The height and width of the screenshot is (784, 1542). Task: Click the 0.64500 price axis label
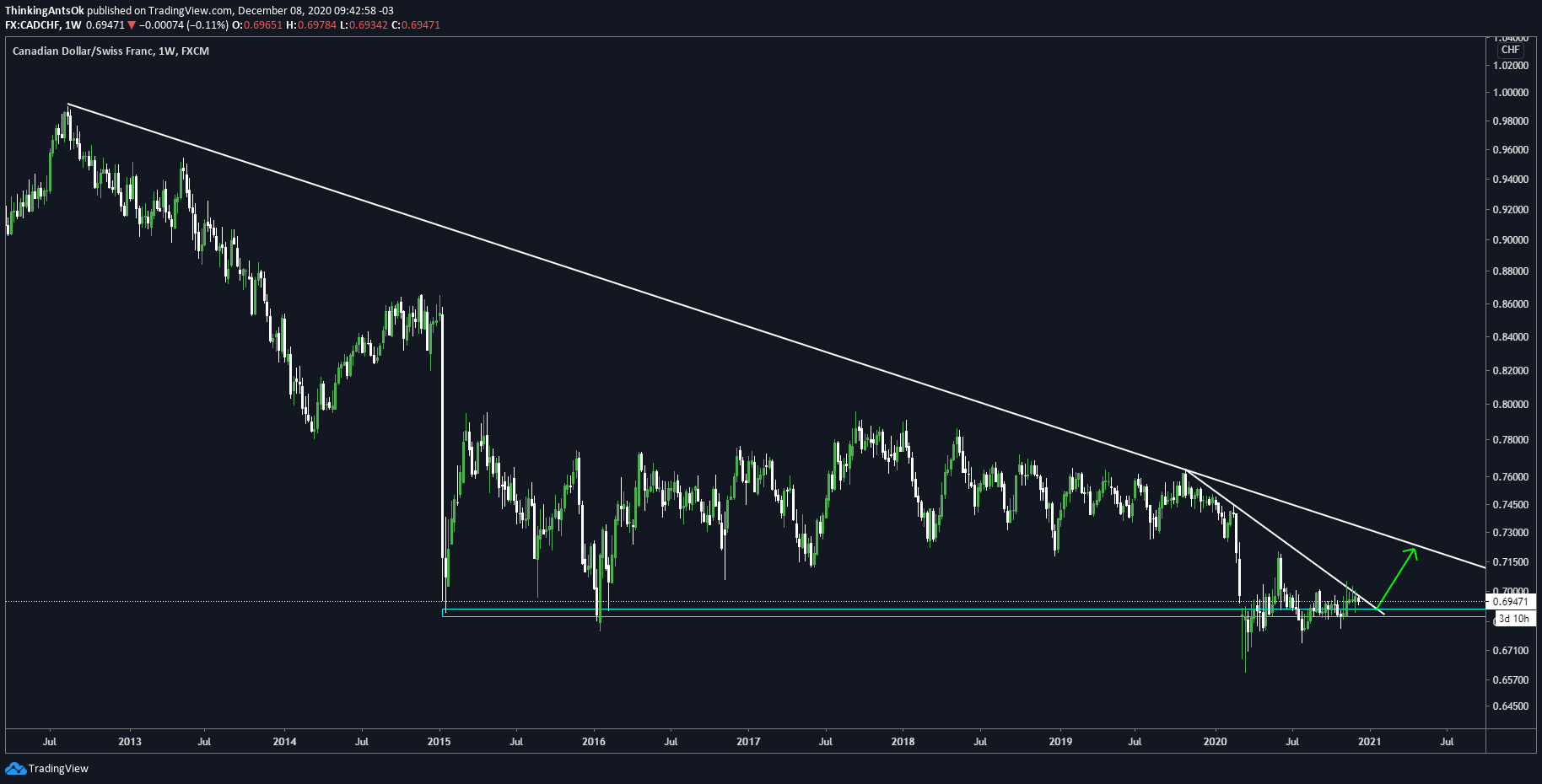1511,706
